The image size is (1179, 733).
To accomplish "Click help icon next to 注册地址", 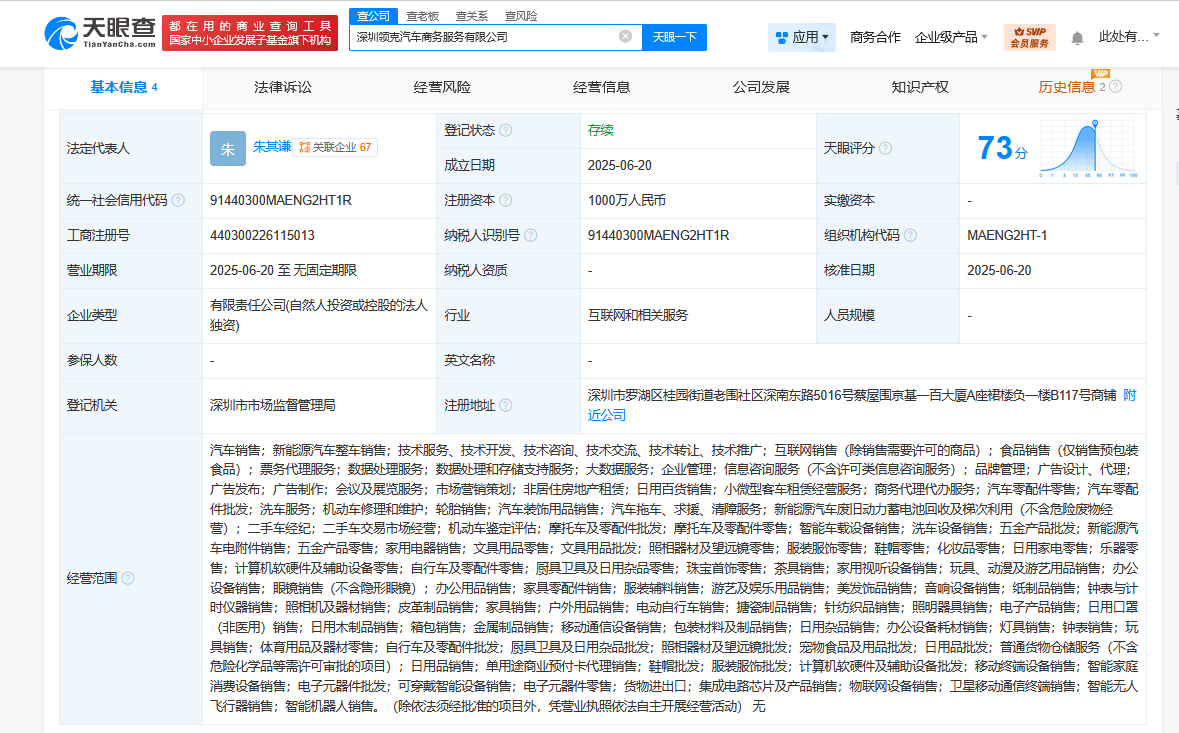I will [505, 405].
